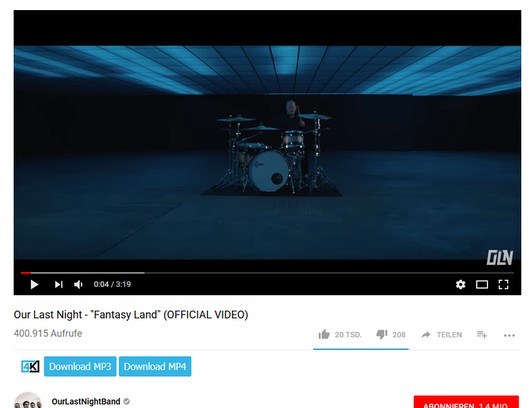Click the OLN watermark in the video
The image size is (532, 408).
[500, 258]
